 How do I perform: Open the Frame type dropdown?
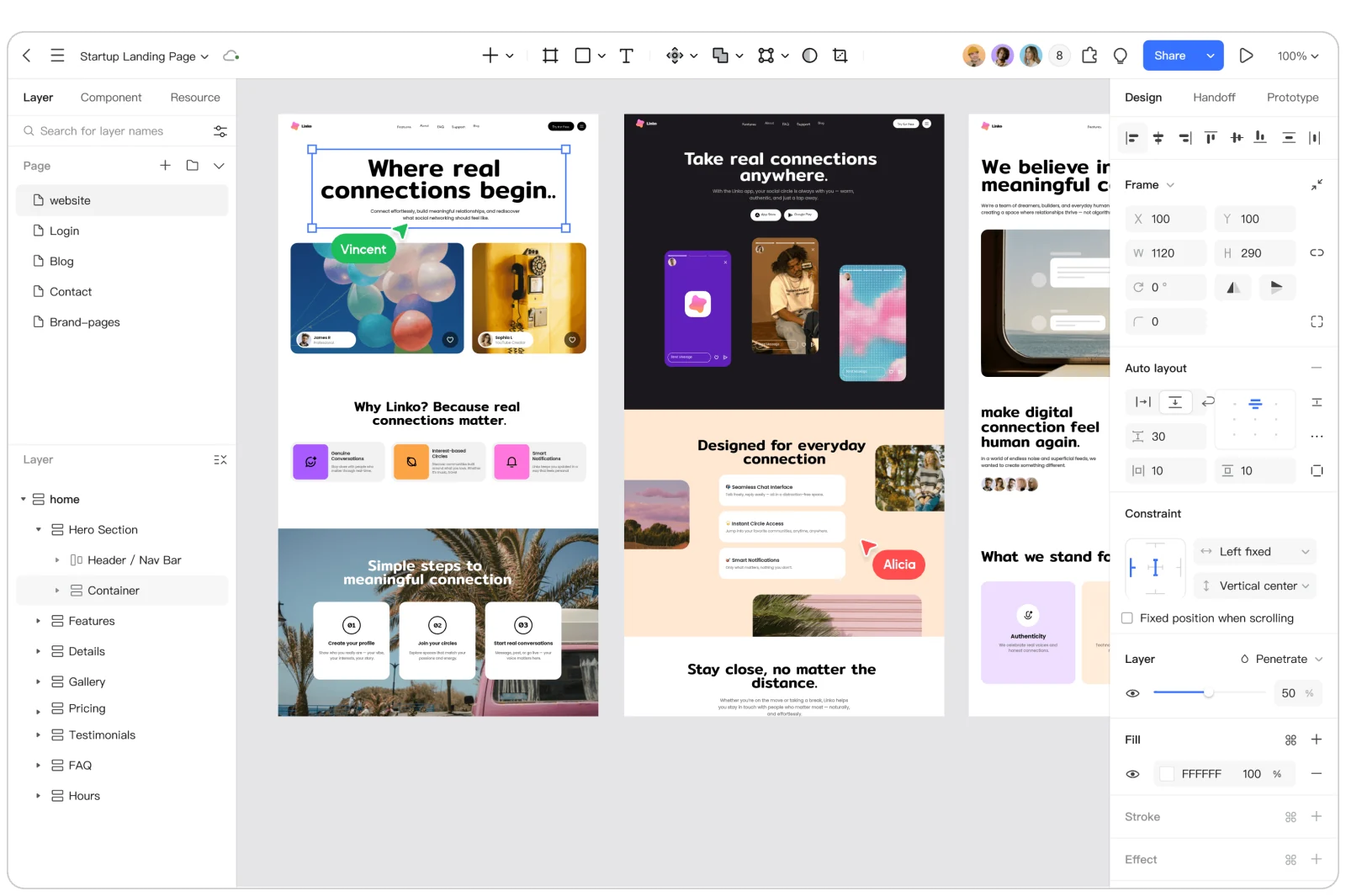click(x=1170, y=185)
